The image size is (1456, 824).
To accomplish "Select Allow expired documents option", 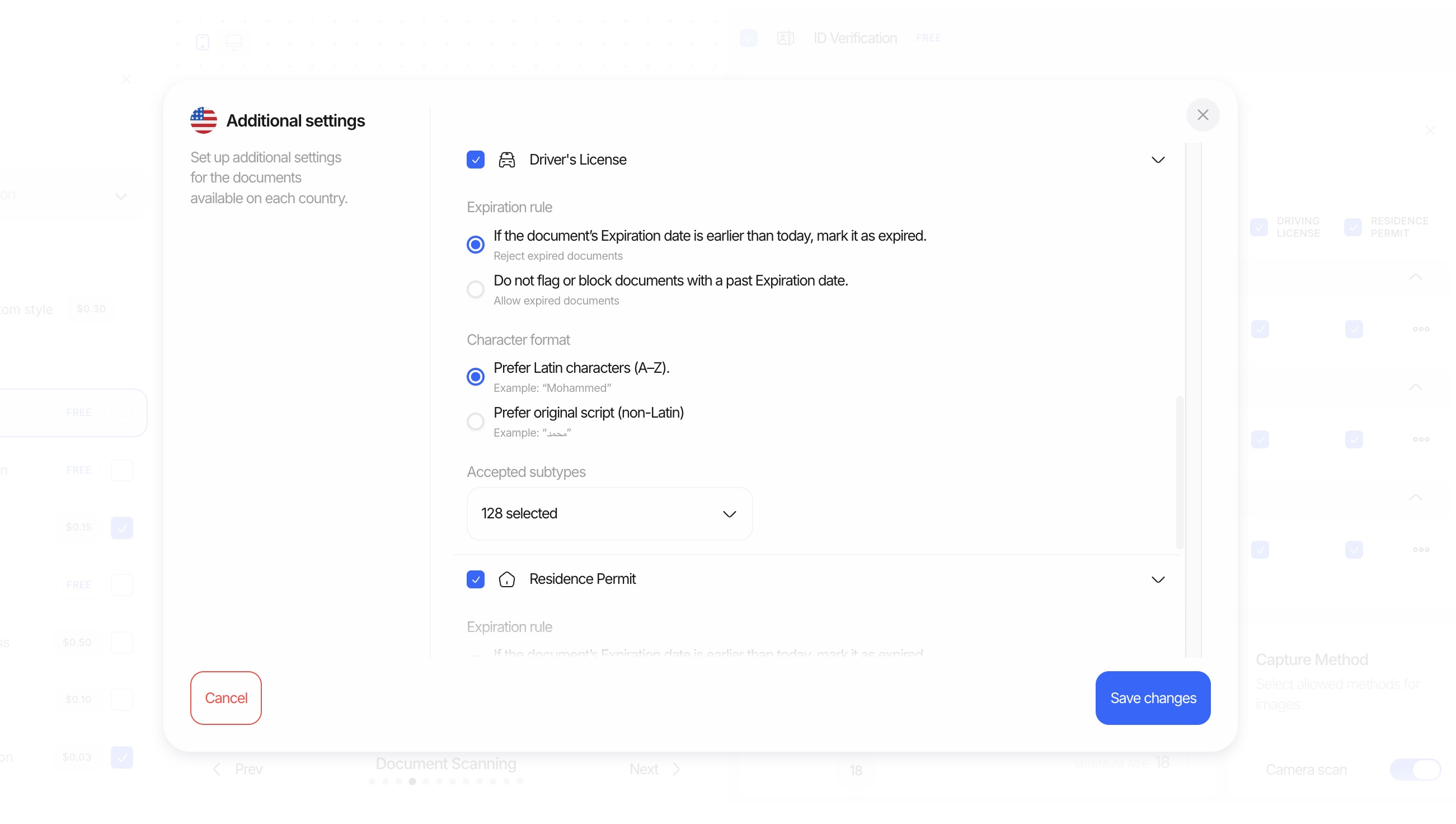I will point(475,290).
